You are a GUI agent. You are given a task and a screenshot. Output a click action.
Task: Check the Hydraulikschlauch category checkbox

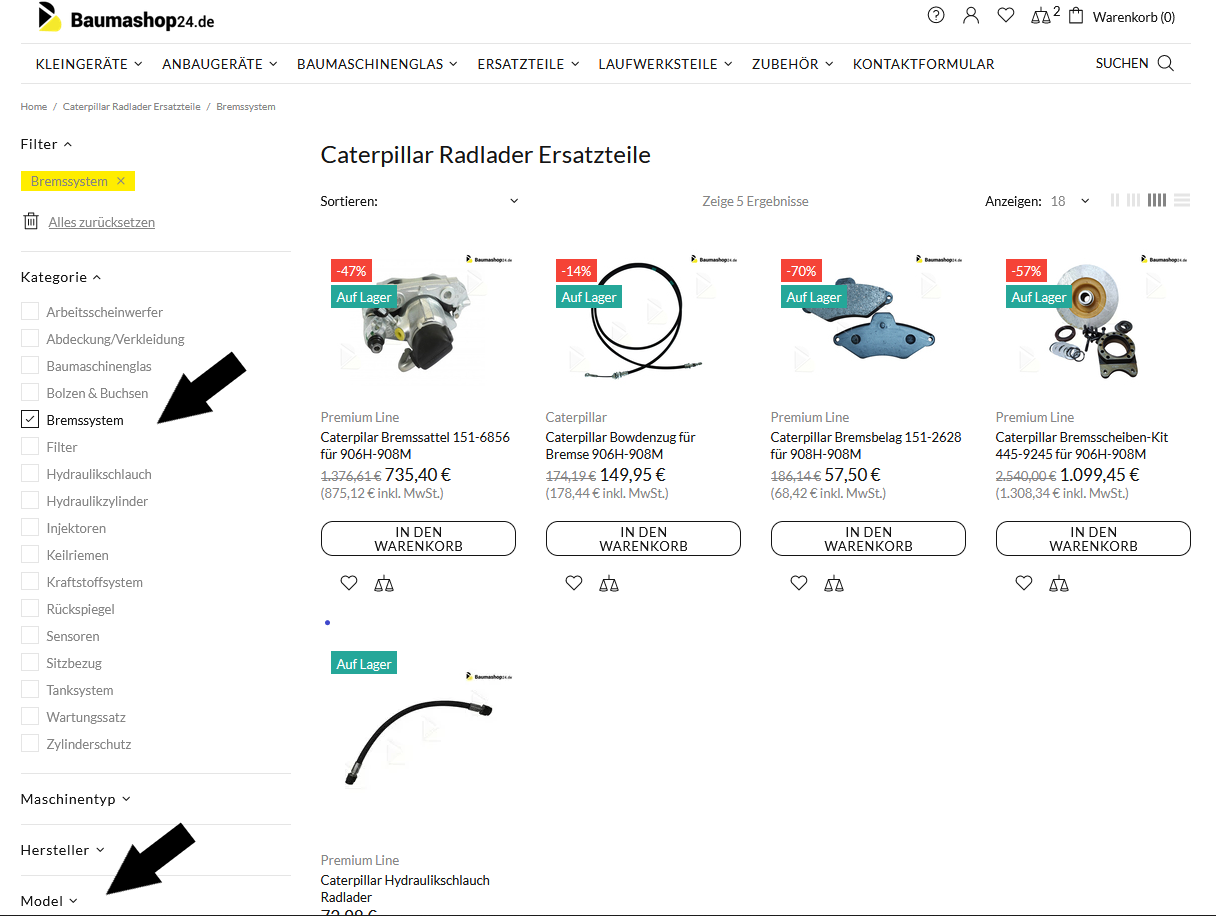(30, 473)
